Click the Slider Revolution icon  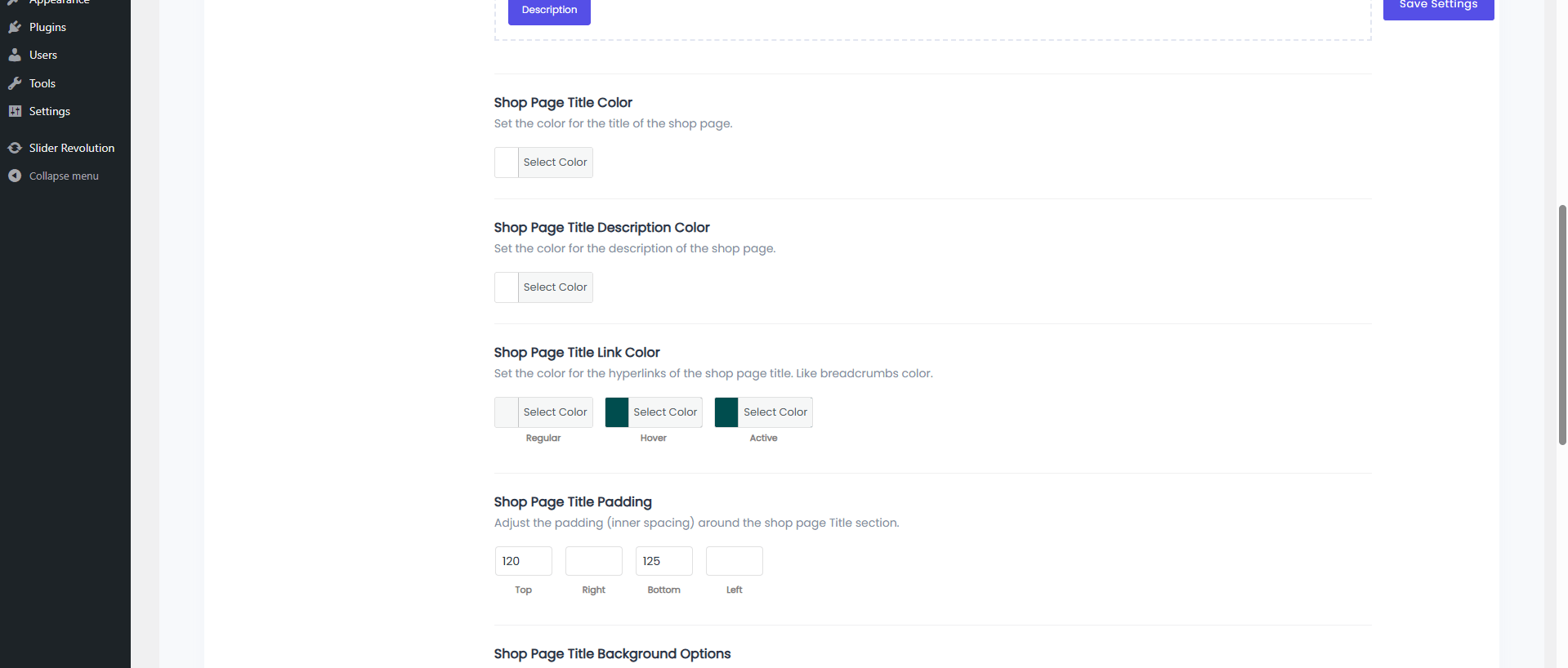coord(15,148)
